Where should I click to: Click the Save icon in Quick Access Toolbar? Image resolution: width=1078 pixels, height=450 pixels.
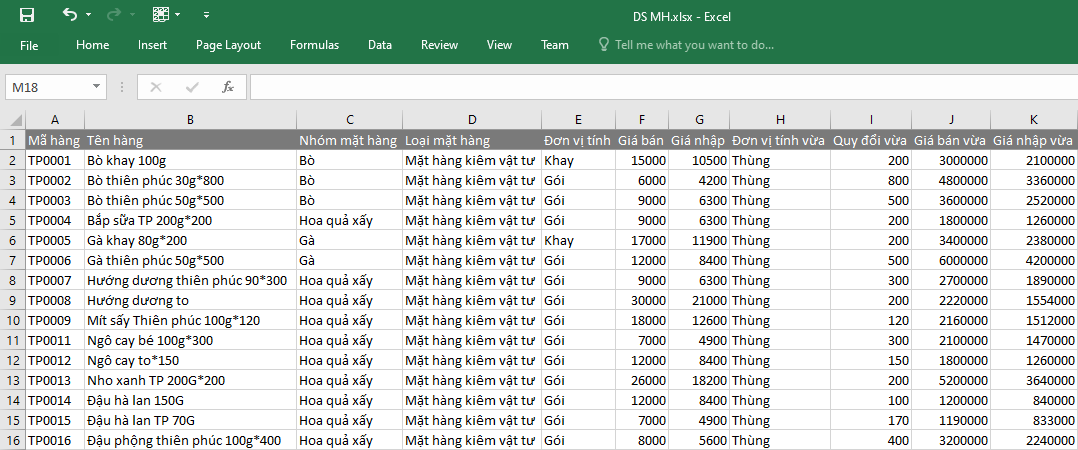(x=27, y=15)
